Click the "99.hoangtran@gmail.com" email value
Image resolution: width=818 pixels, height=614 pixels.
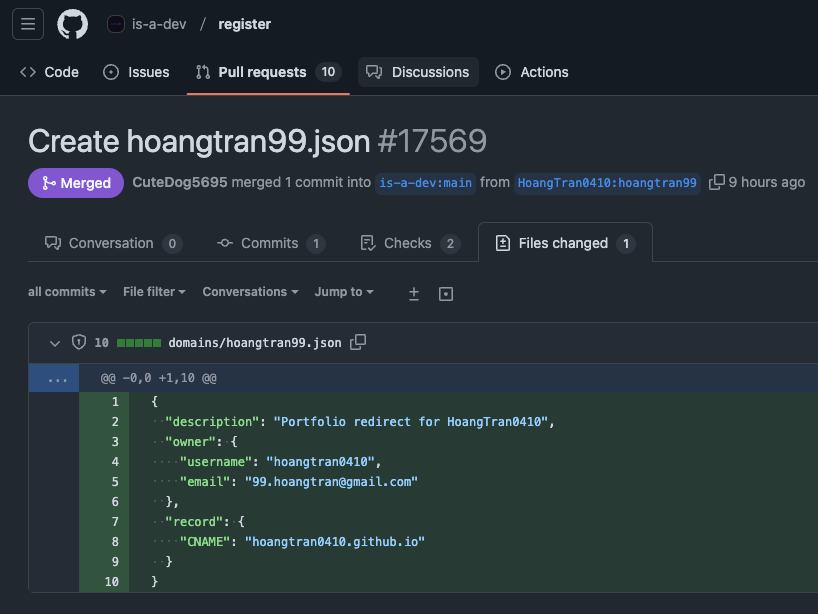tap(331, 481)
